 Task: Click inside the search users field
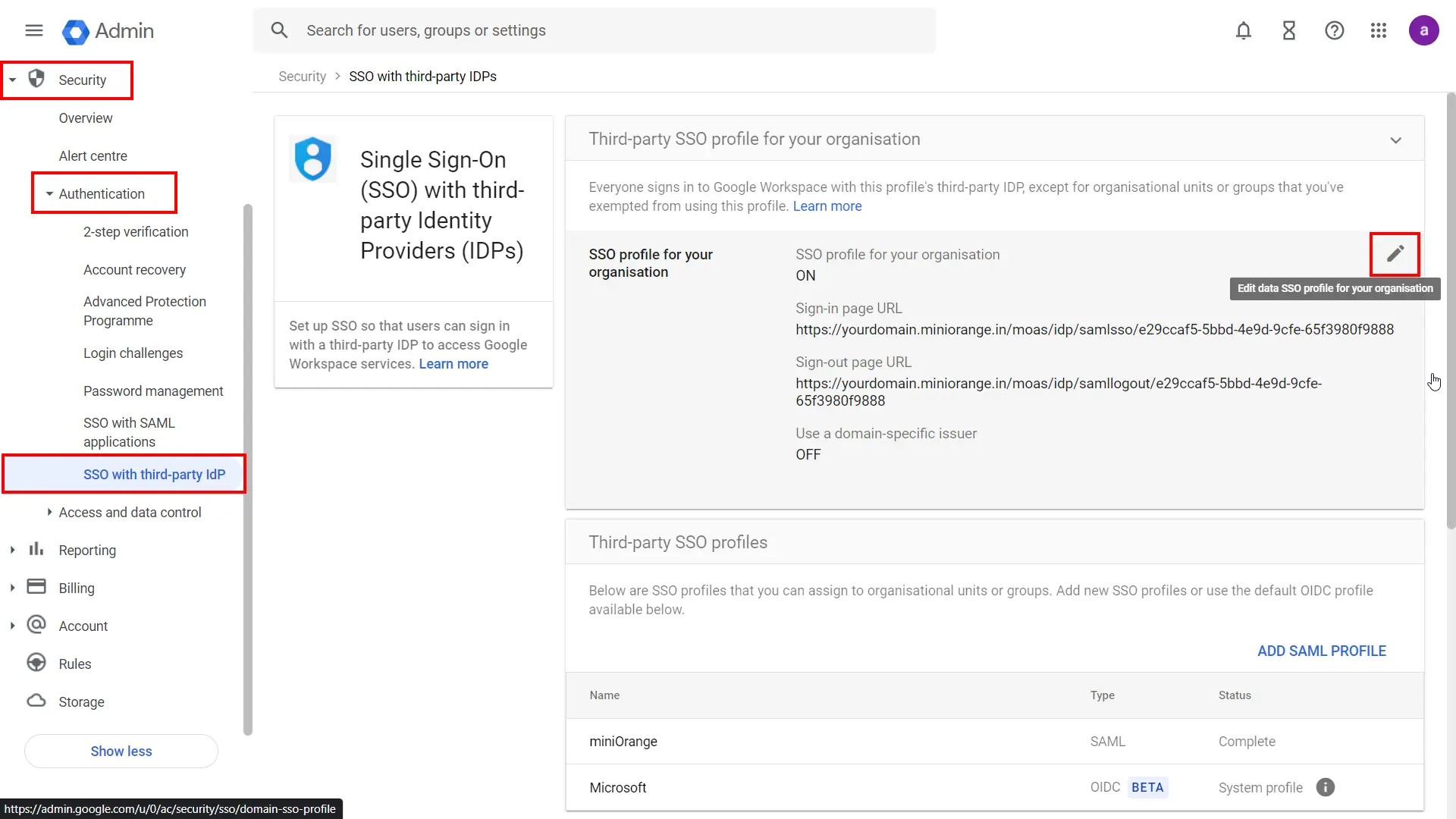[531, 30]
